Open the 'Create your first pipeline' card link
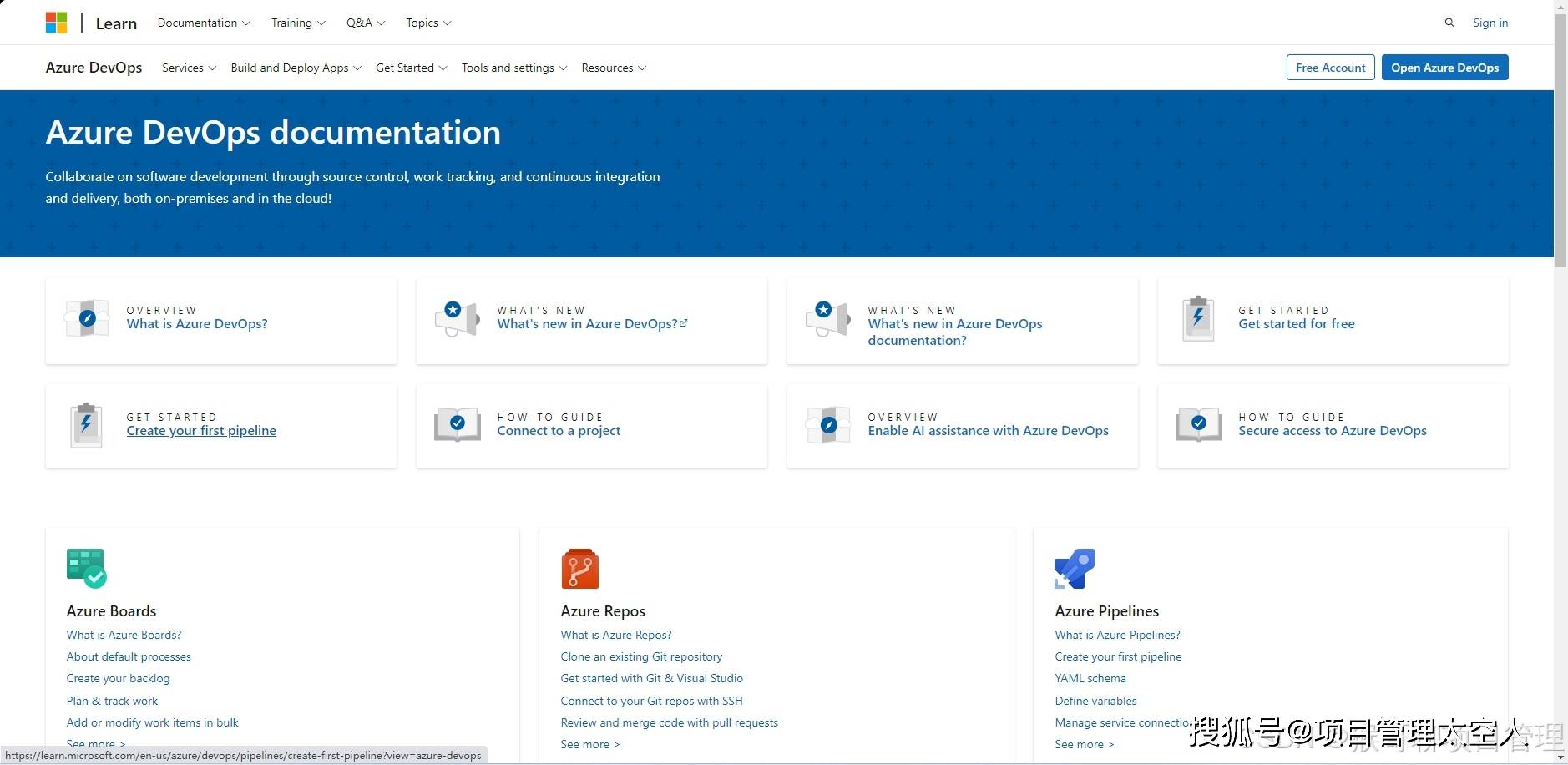The width and height of the screenshot is (1568, 765). (201, 431)
